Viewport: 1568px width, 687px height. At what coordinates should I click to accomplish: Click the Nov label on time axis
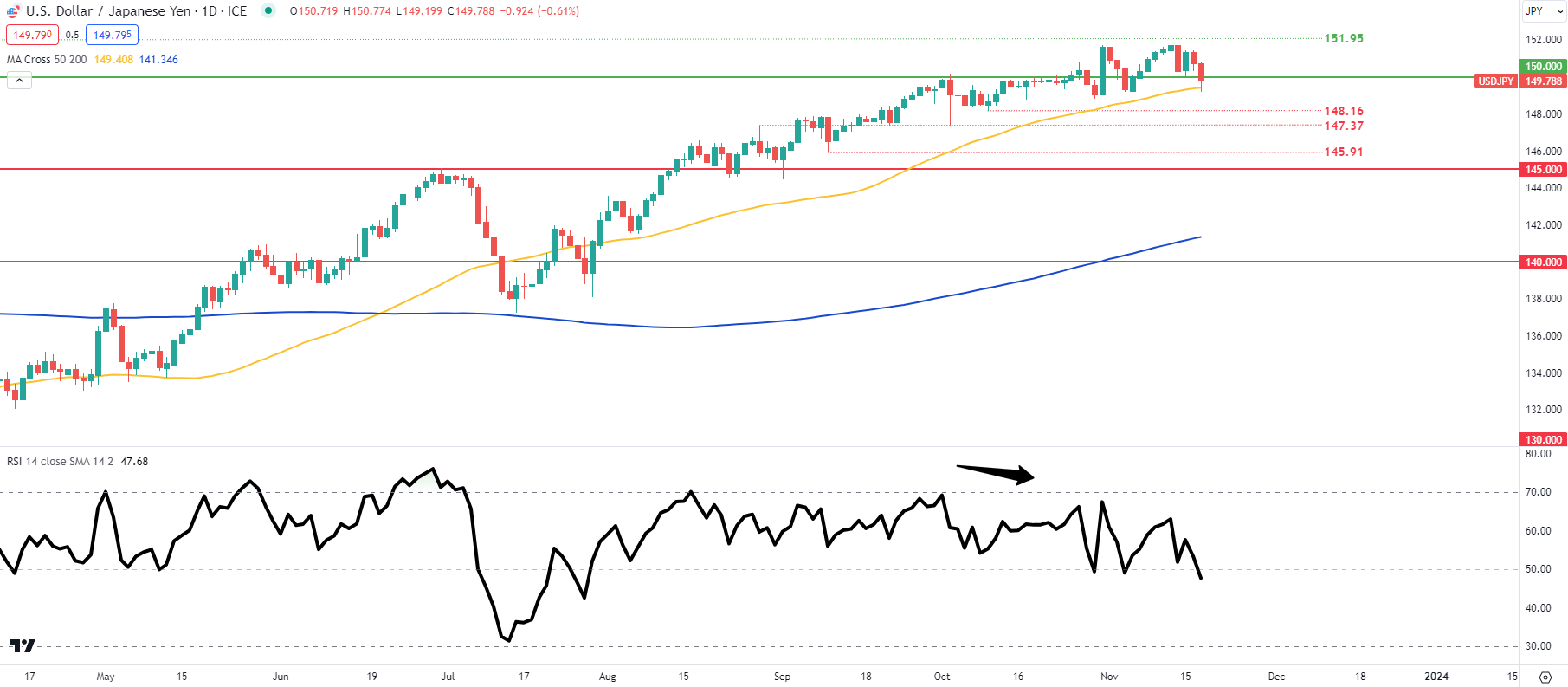pos(1109,677)
